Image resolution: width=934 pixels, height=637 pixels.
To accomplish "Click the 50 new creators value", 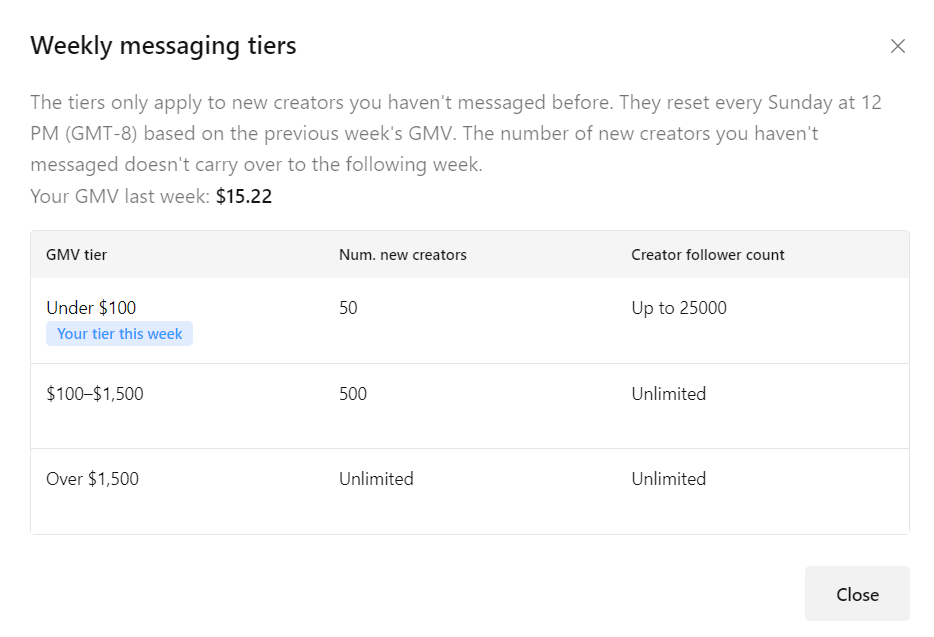I will 348,308.
